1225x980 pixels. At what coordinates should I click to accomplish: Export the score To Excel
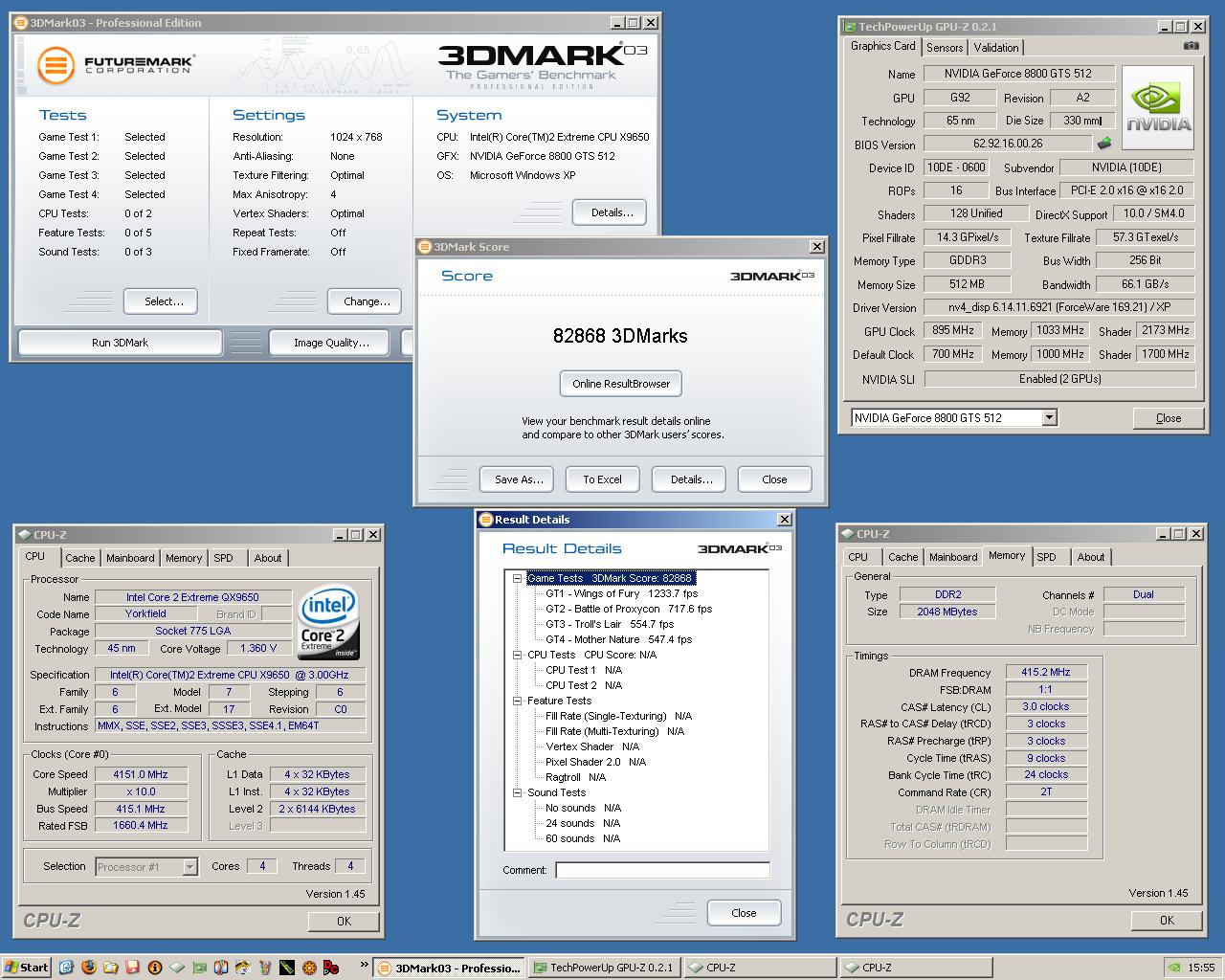click(602, 479)
